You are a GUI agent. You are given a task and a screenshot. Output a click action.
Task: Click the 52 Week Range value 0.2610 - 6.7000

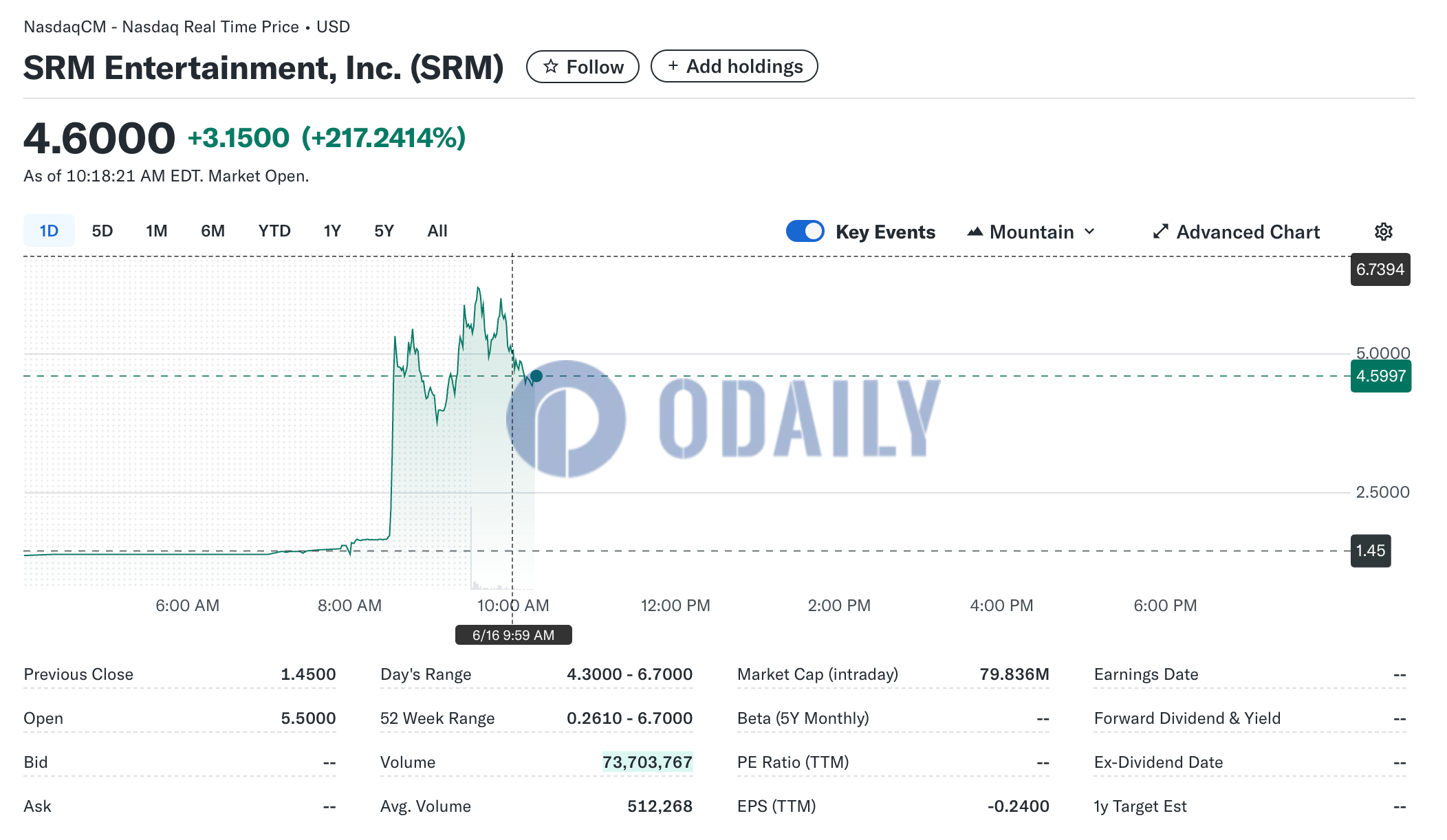pos(629,718)
